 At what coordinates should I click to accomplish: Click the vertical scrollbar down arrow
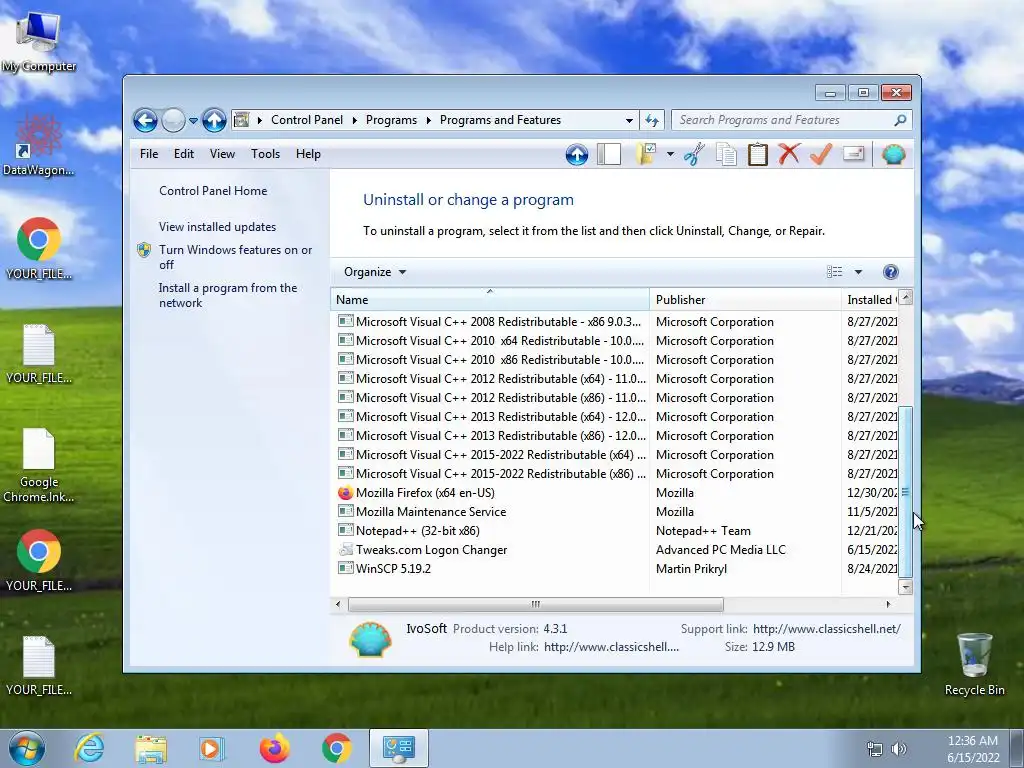[x=905, y=586]
